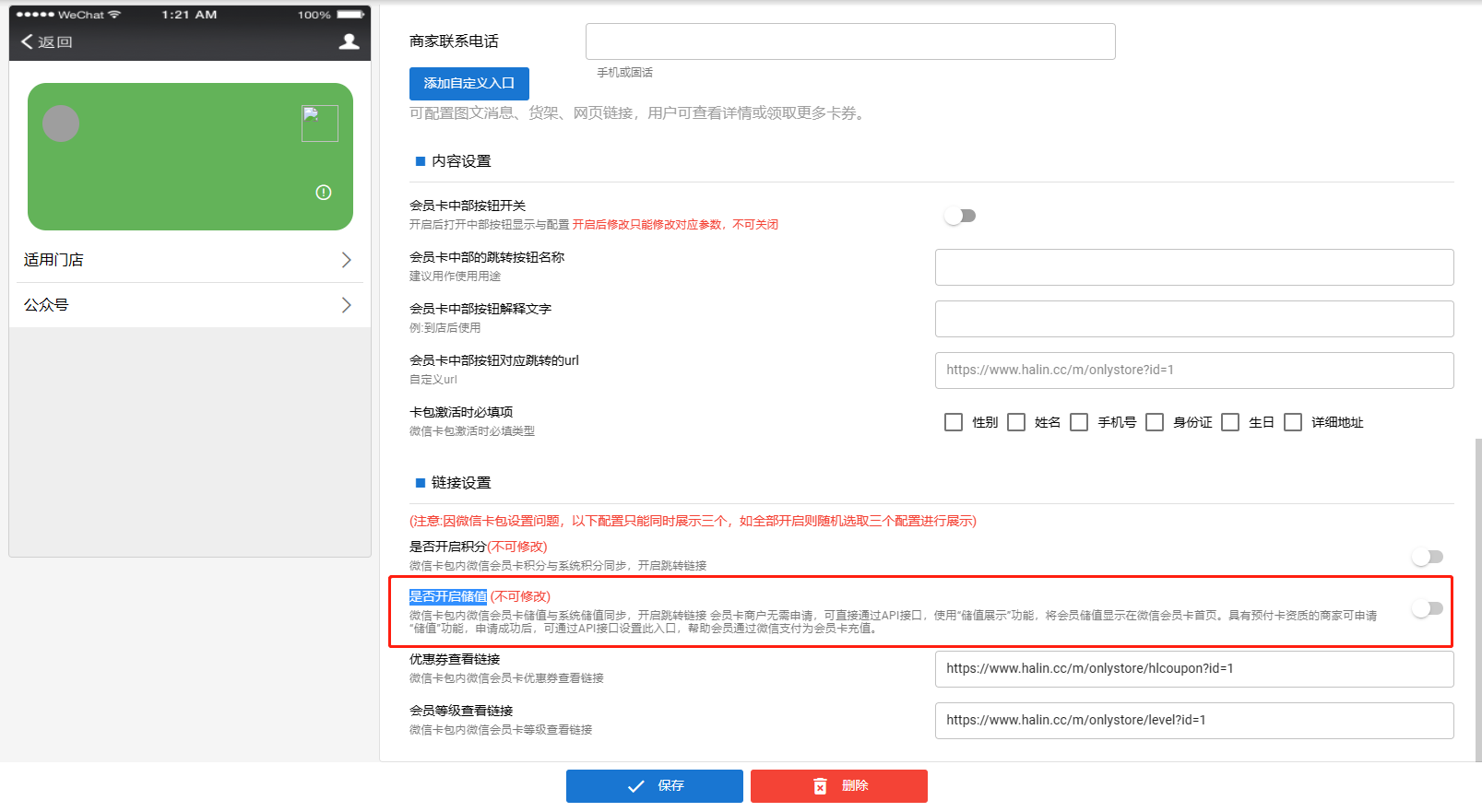Click the 适用门店 label
The height and width of the screenshot is (812, 1482).
[53, 260]
